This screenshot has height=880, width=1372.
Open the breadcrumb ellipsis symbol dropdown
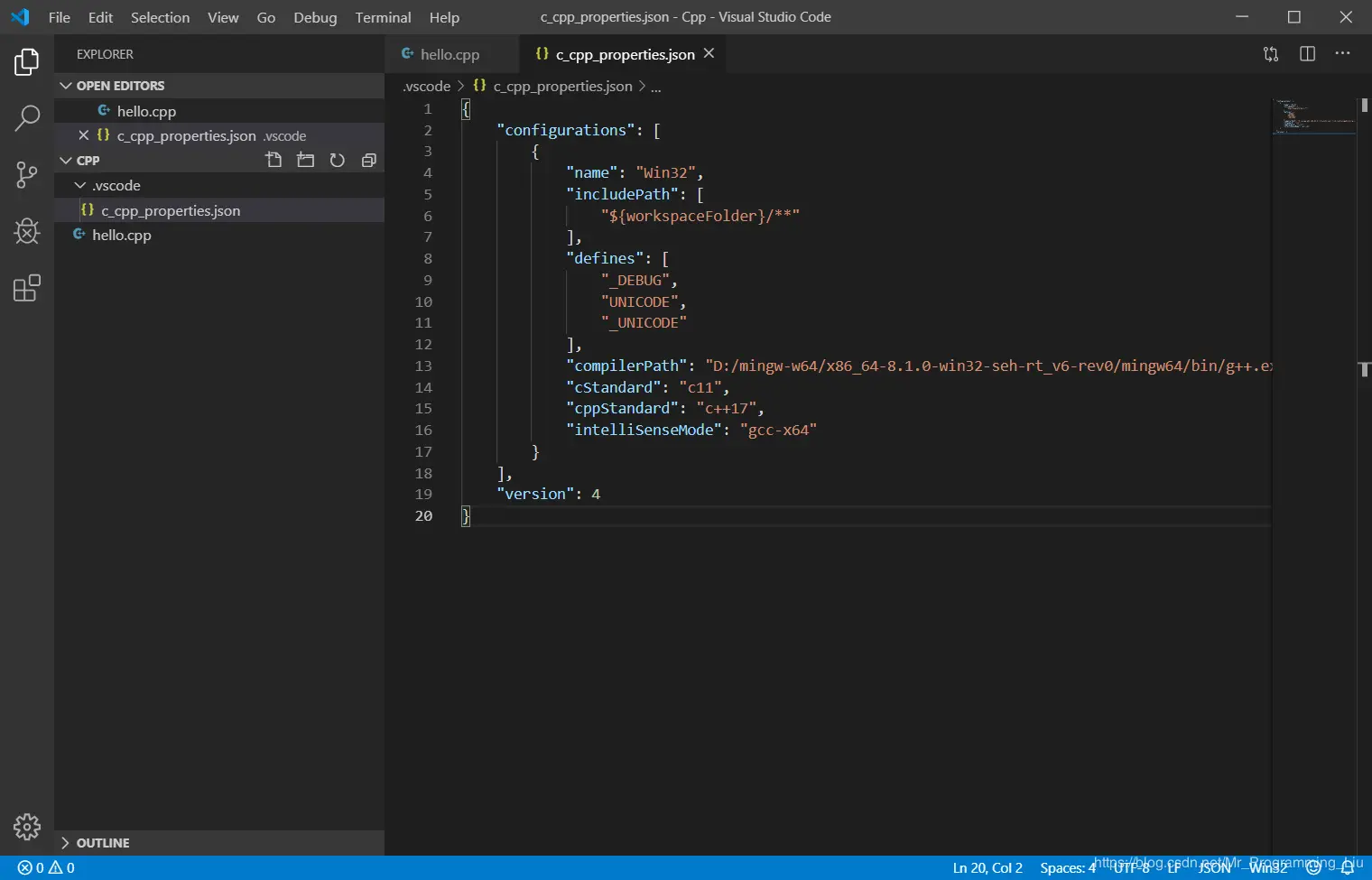coord(656,87)
